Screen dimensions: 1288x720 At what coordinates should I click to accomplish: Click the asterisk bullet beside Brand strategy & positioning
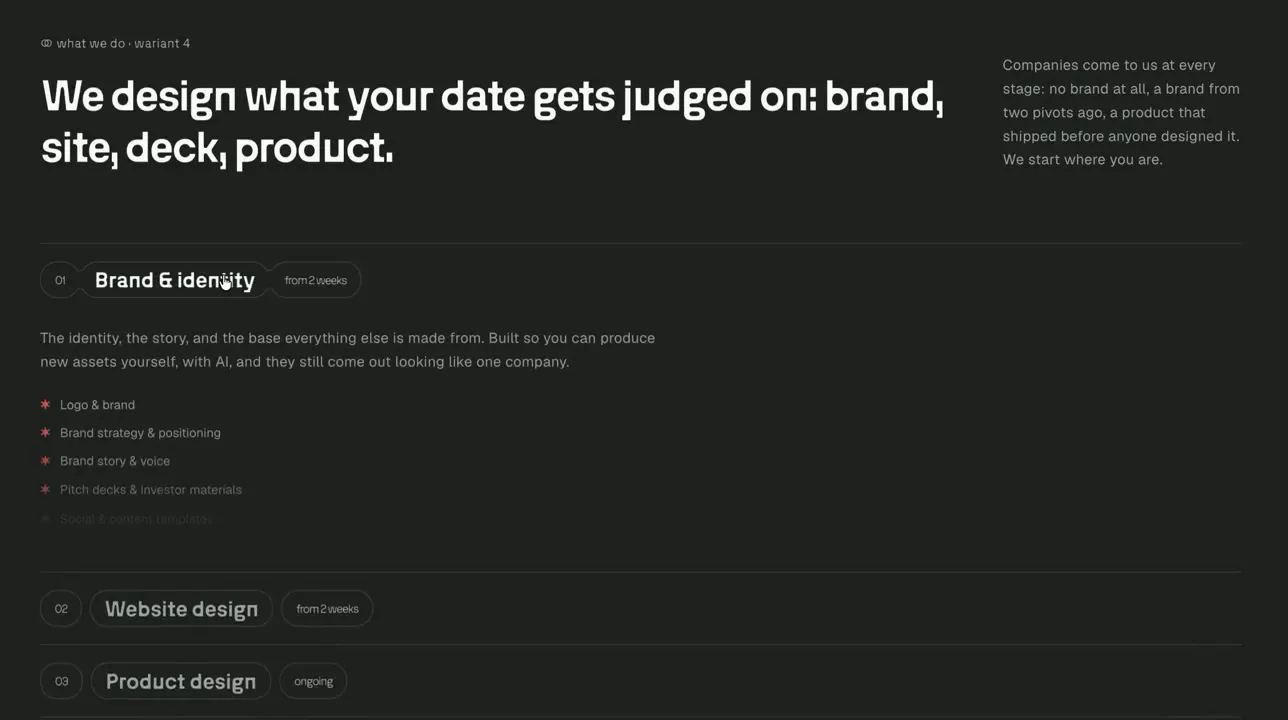[45, 432]
